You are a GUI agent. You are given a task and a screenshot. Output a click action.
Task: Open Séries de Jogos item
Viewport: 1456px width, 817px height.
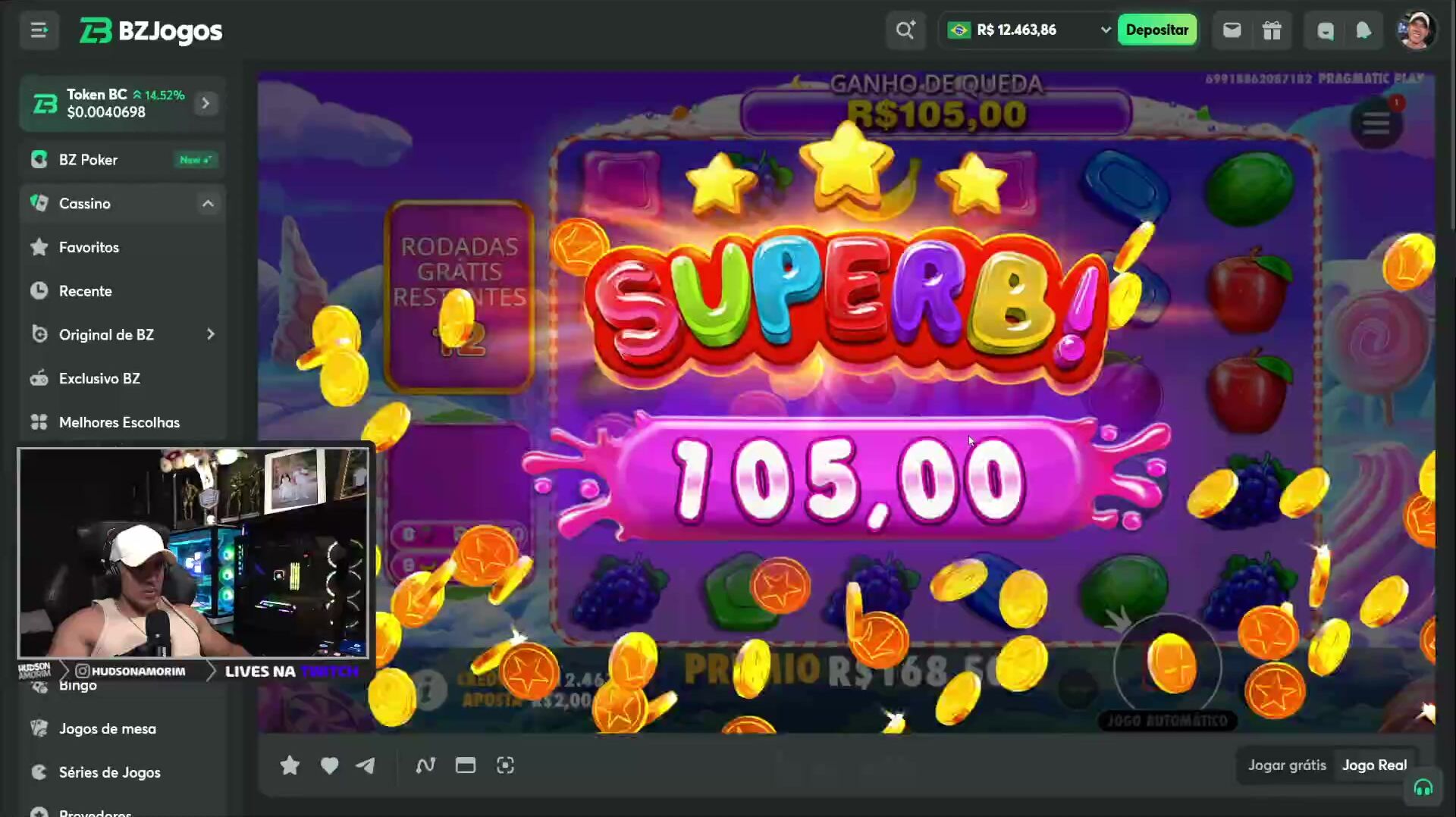122,772
